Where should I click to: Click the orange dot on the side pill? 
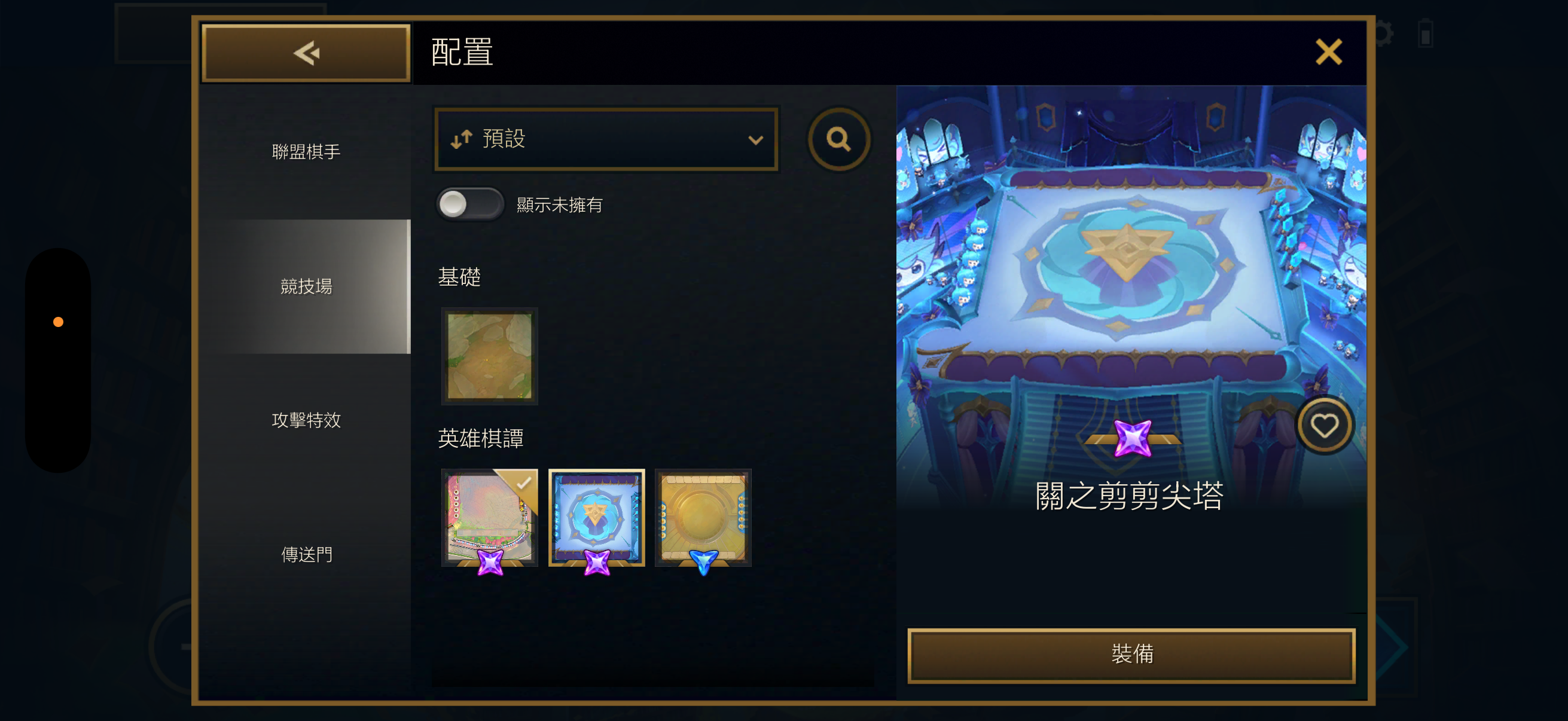tap(59, 322)
